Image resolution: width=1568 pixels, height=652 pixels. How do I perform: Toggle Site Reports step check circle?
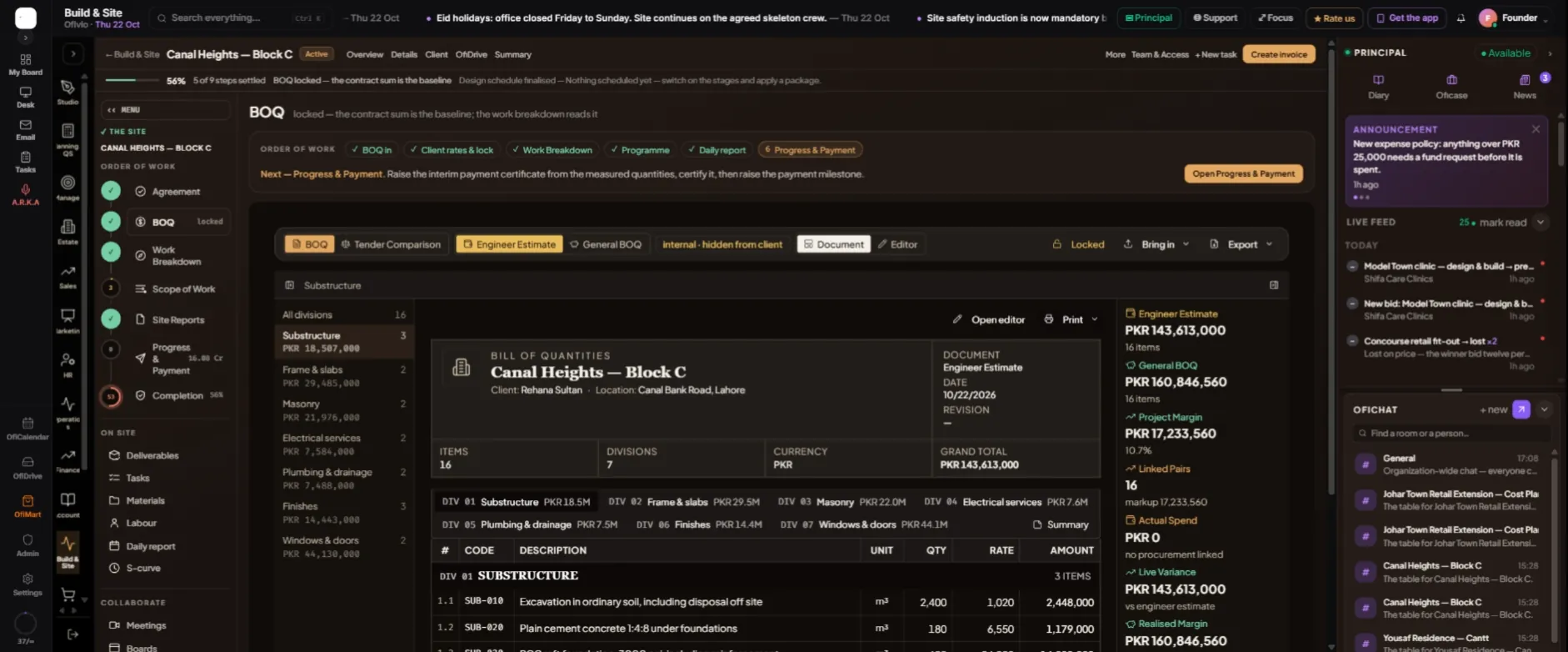pos(111,318)
